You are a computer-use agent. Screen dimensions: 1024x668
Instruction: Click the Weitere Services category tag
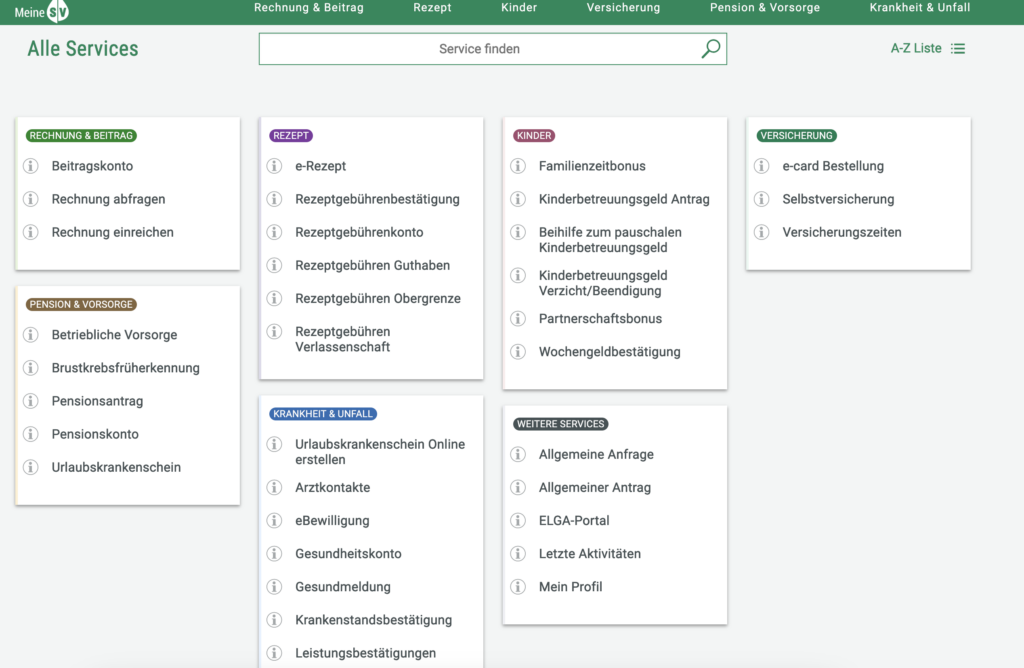(561, 424)
